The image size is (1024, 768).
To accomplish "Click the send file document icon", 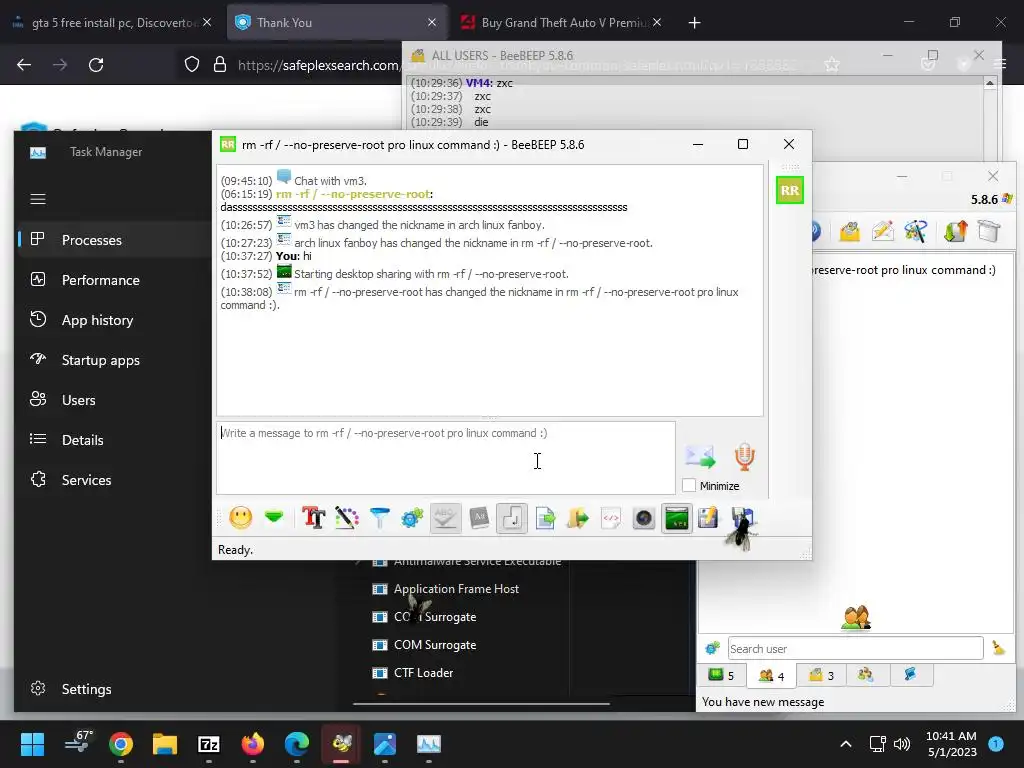I will point(545,519).
